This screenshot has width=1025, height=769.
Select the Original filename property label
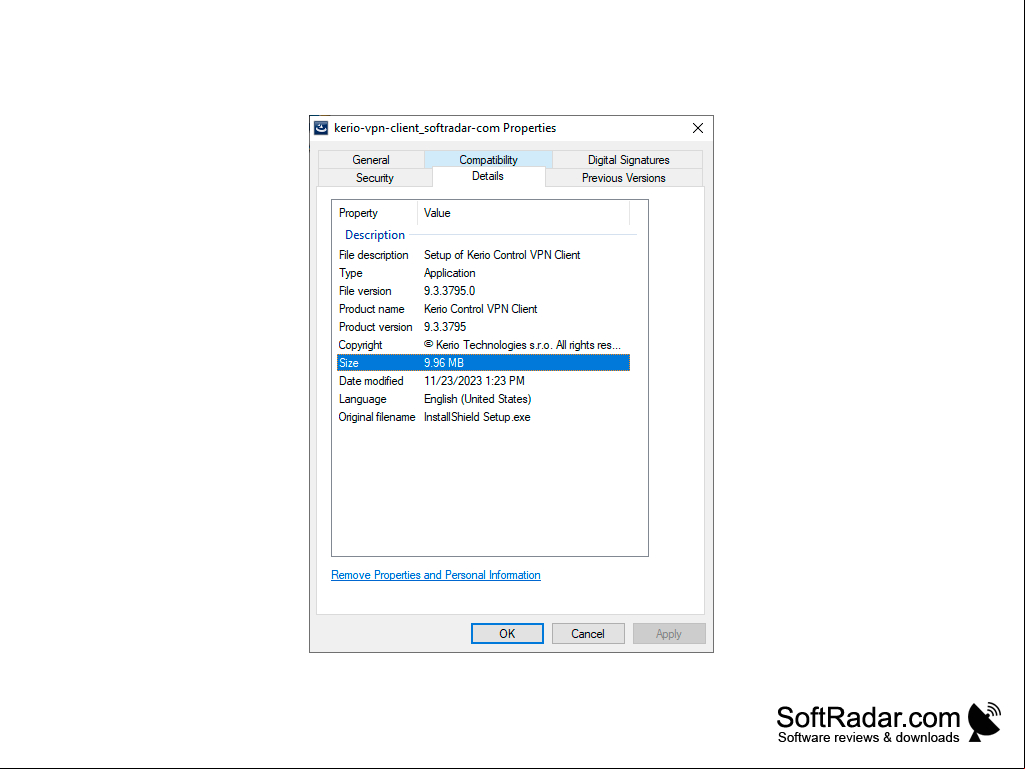(377, 417)
